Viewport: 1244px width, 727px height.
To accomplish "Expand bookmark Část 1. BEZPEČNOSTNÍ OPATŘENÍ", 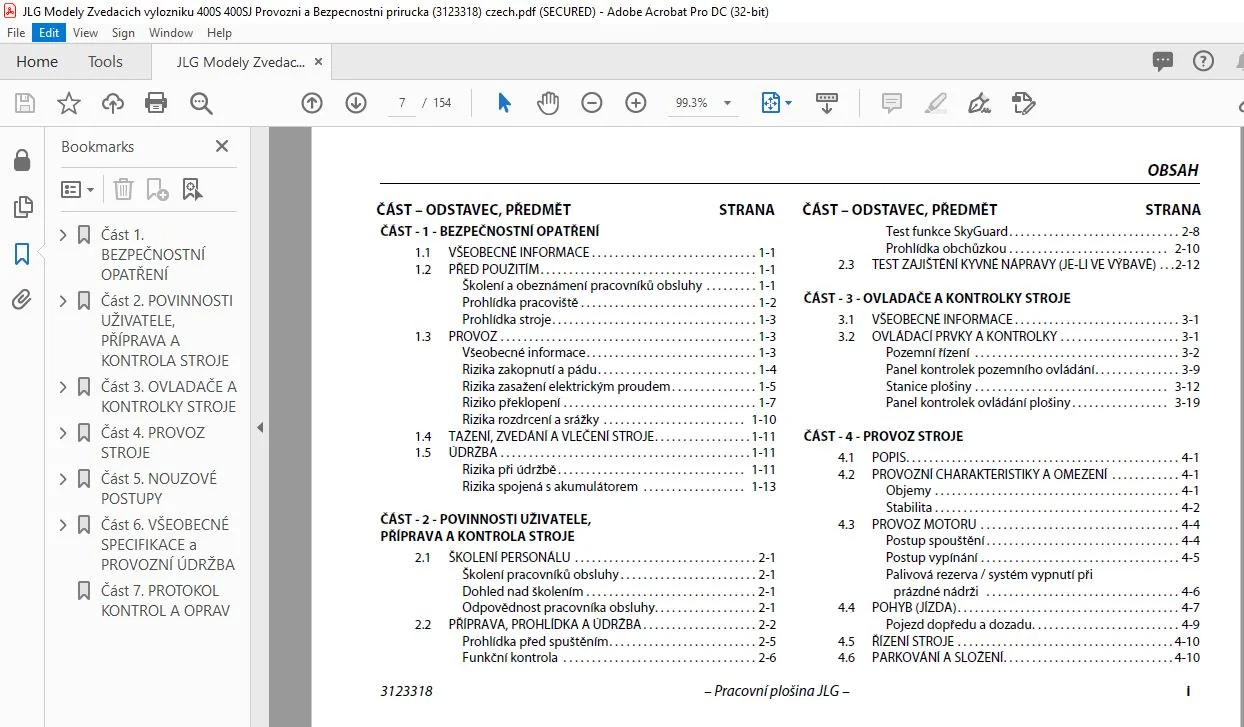I will [x=64, y=235].
